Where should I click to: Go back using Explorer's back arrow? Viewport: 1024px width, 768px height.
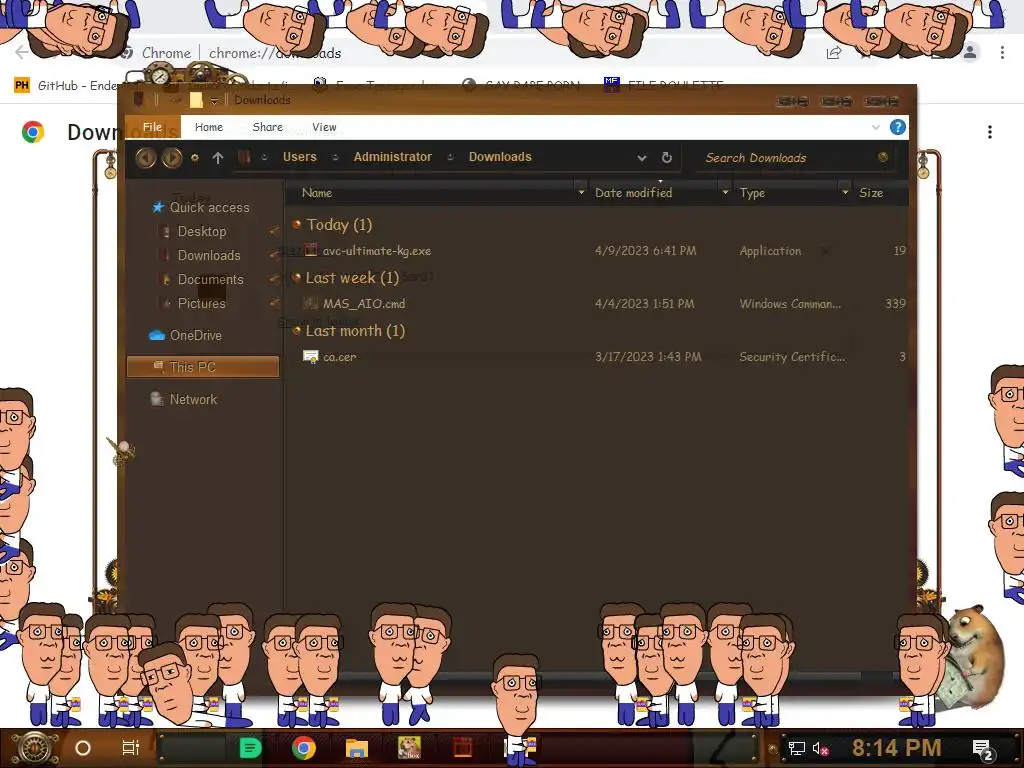146,157
